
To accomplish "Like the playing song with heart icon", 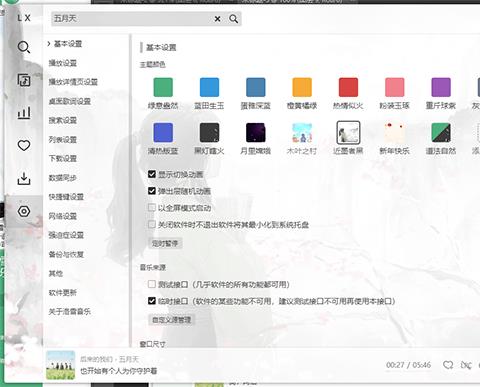I will tap(448, 365).
